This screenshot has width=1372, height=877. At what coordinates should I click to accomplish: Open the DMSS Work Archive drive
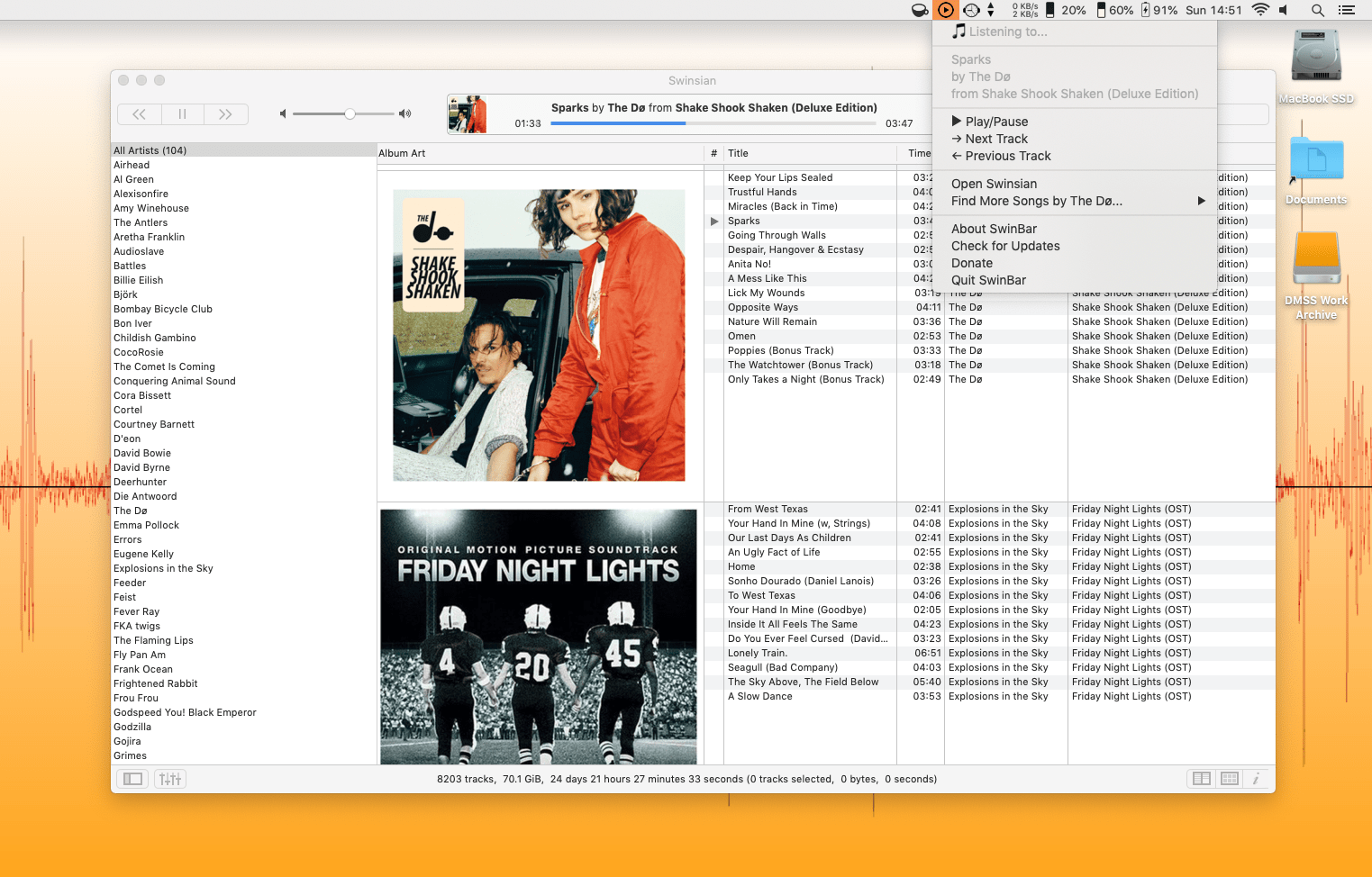[1316, 276]
